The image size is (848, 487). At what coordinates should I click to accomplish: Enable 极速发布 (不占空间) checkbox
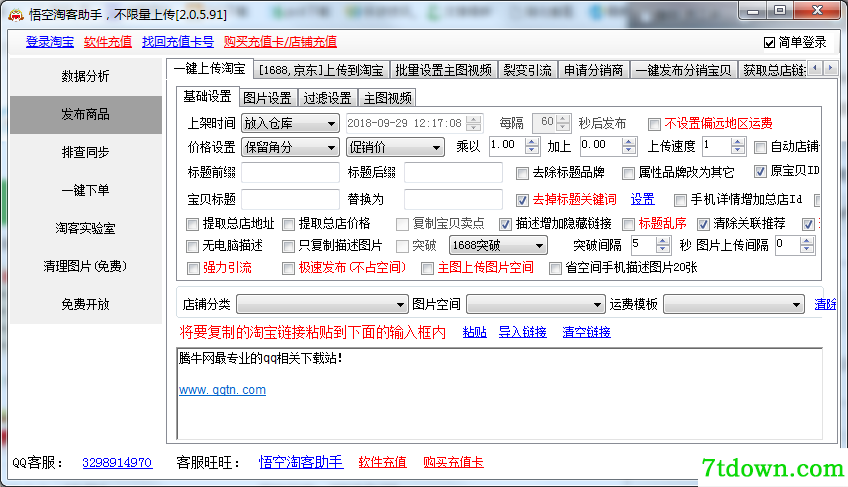pos(289,268)
